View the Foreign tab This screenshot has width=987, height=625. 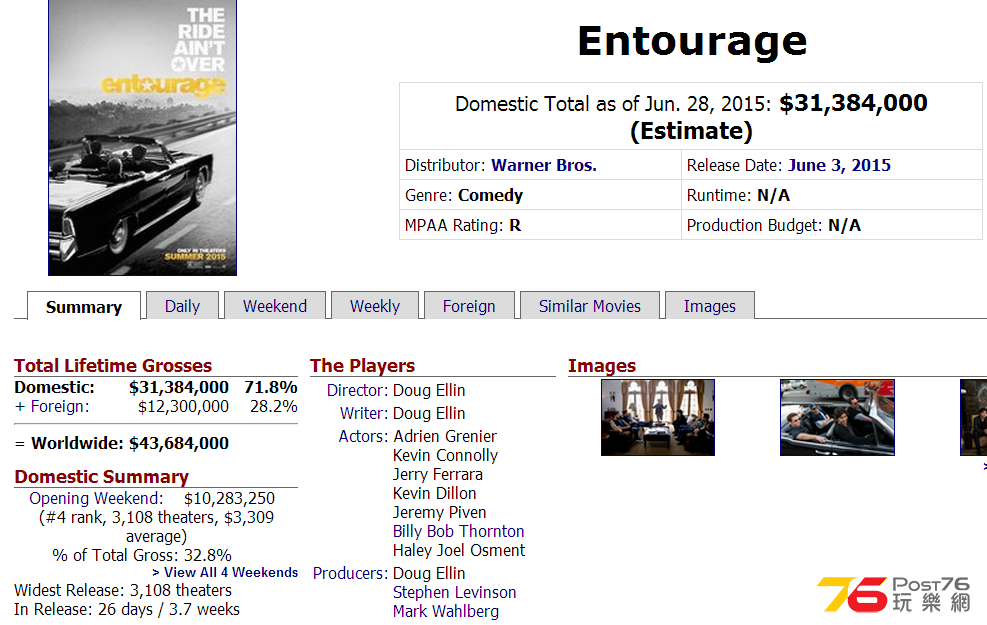pyautogui.click(x=469, y=306)
